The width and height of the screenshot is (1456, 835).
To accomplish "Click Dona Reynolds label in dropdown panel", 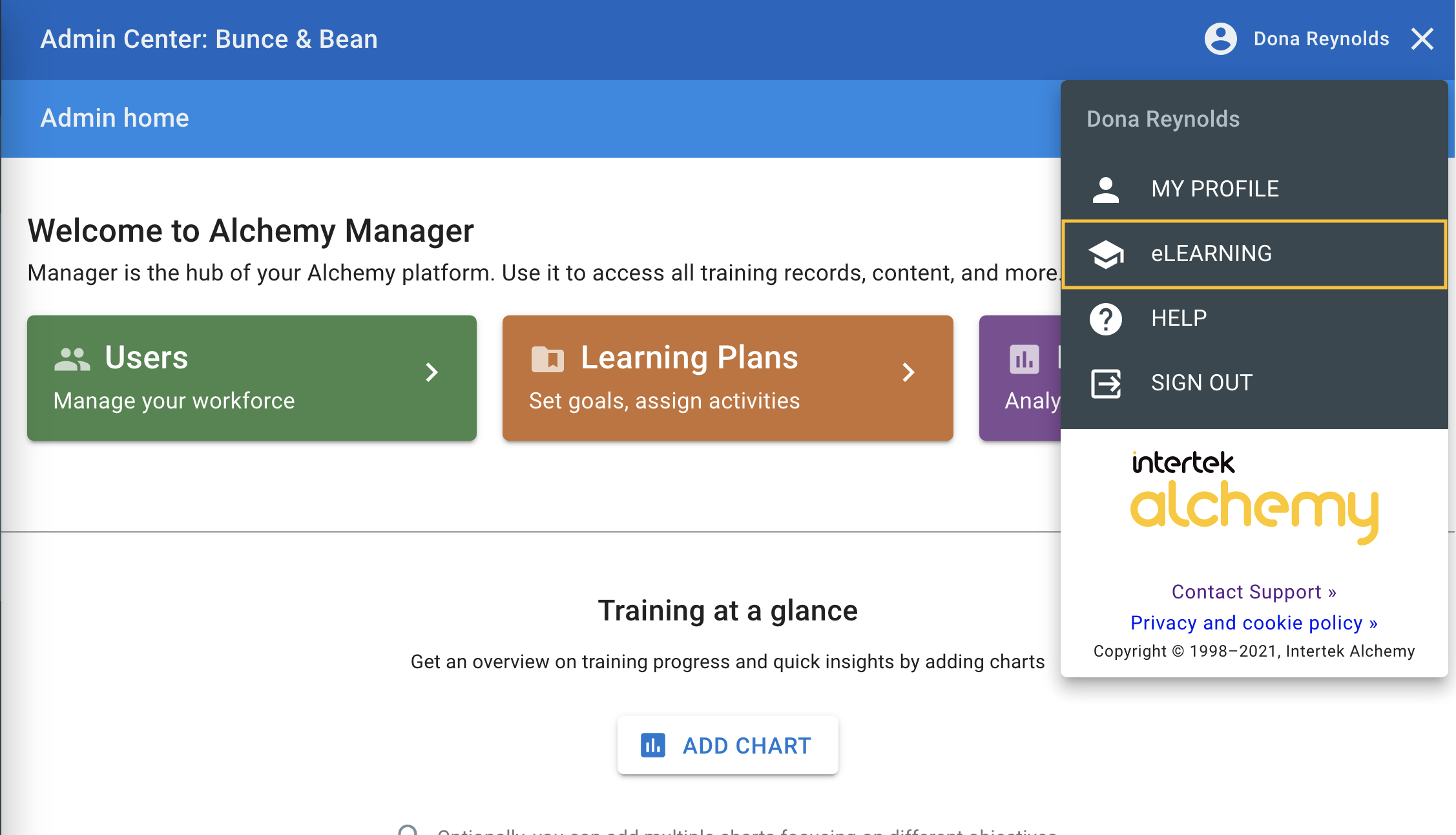I will tap(1163, 120).
